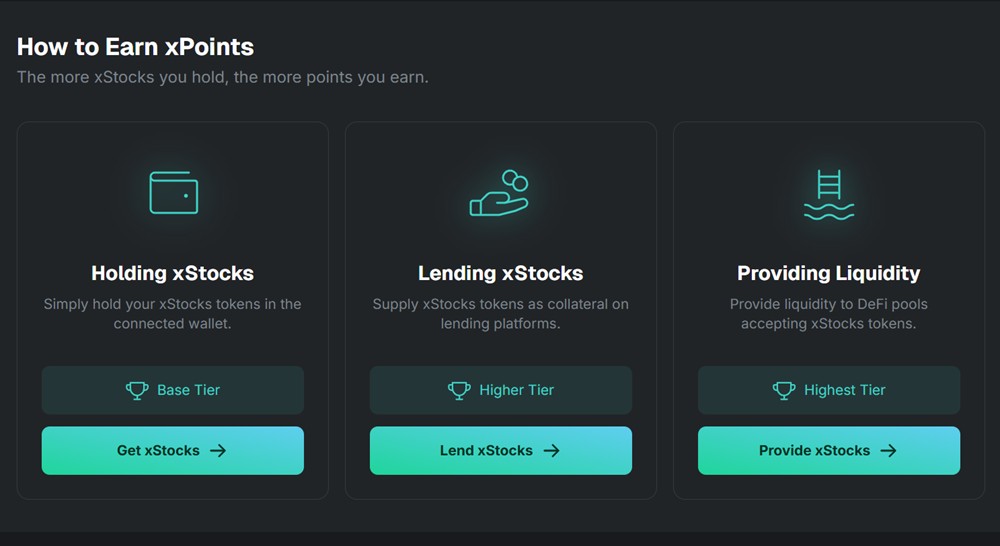Select the Base Tier badge
This screenshot has width=1000, height=546.
coord(173,390)
